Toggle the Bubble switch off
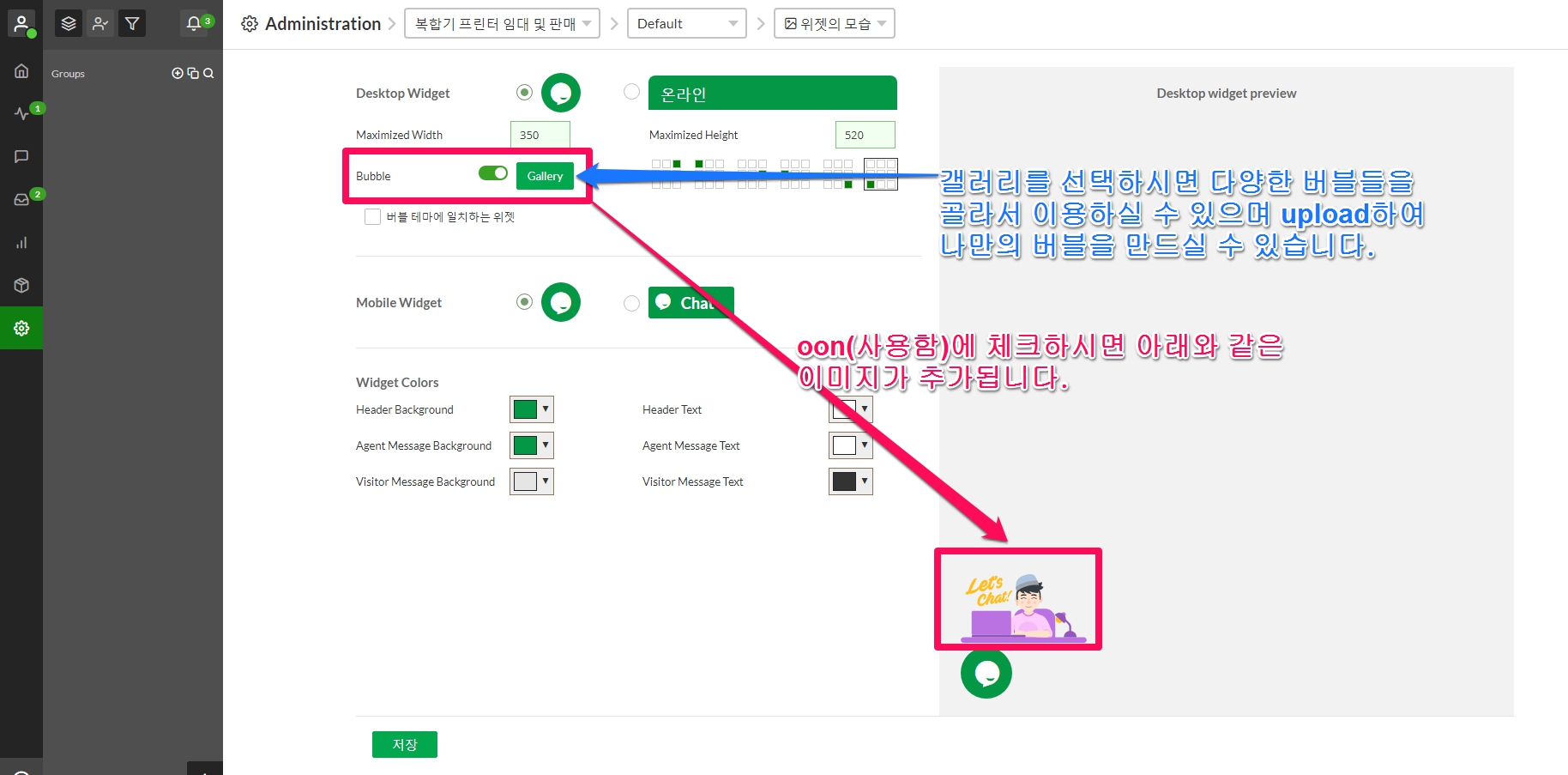 coord(493,173)
